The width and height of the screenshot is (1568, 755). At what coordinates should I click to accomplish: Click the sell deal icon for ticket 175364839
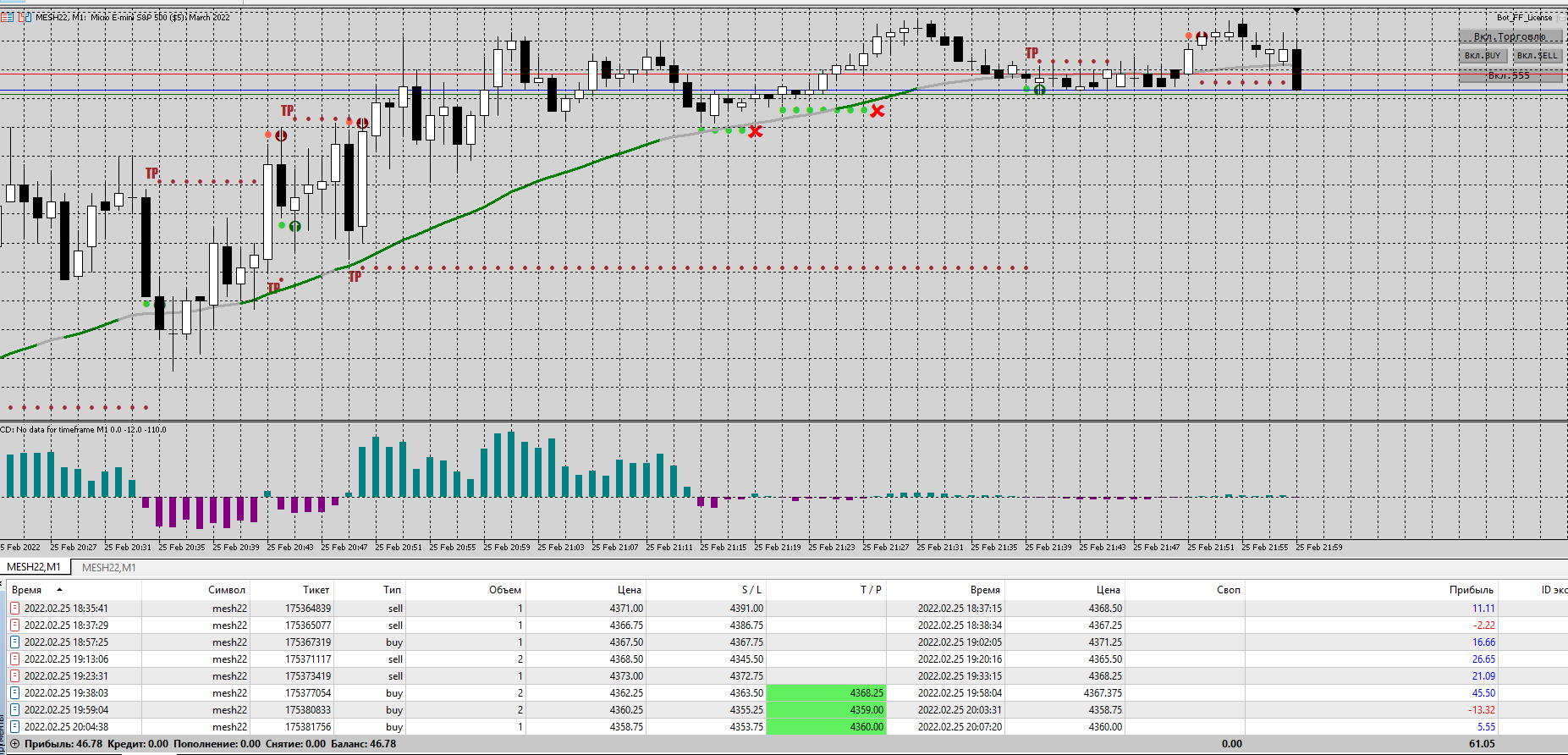14,608
